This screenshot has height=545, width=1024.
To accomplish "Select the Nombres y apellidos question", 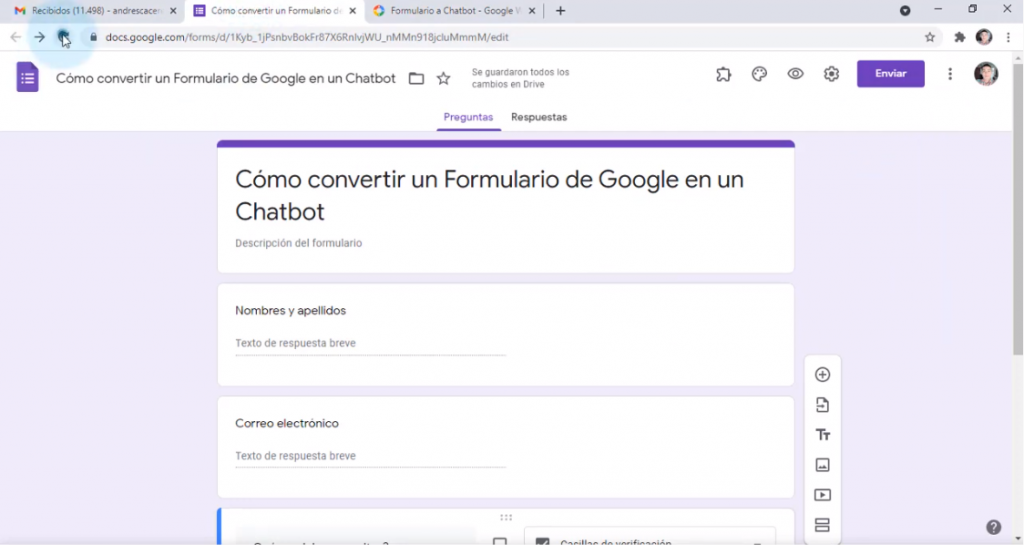I will point(505,335).
